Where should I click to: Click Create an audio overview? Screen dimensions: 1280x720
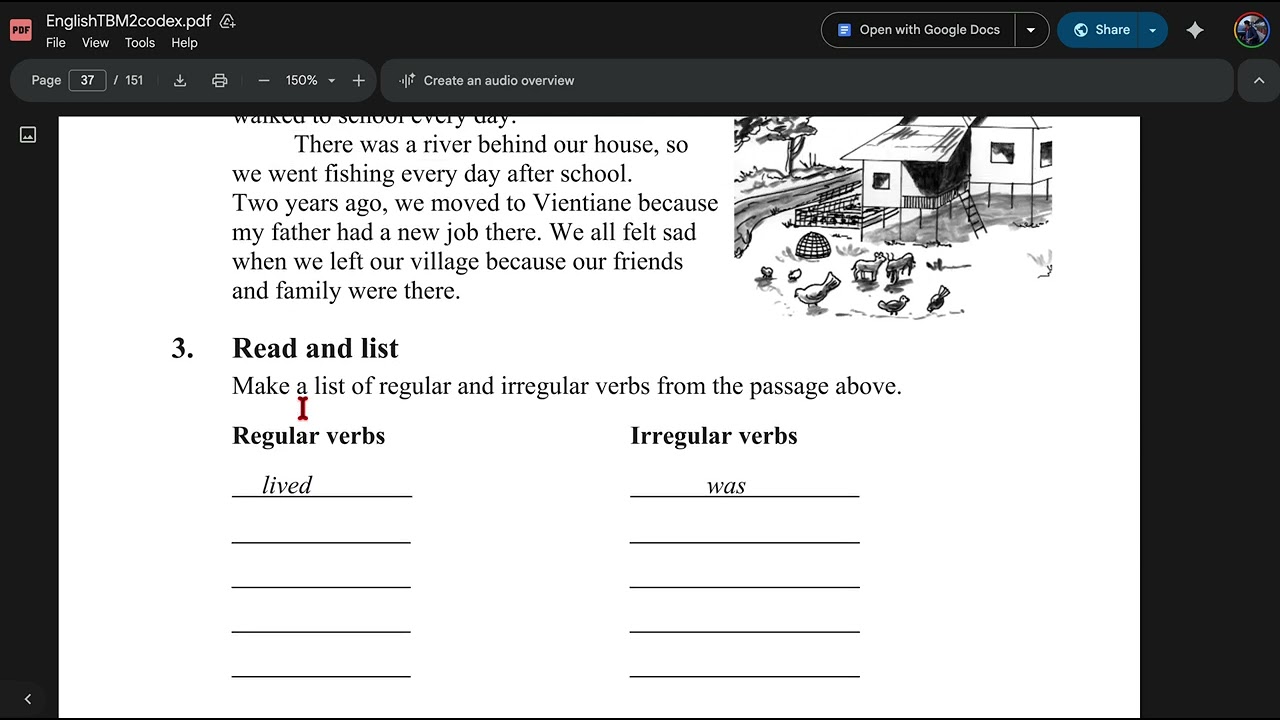[486, 80]
